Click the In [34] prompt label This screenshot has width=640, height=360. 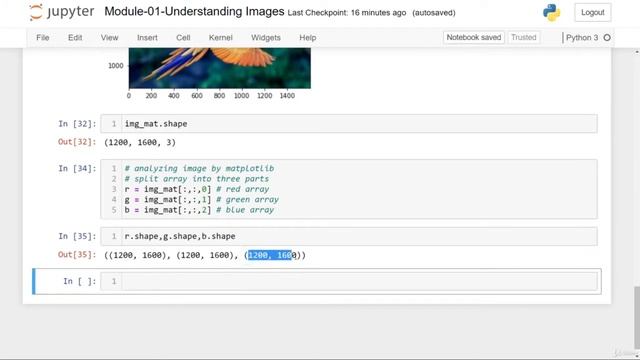[x=77, y=169]
